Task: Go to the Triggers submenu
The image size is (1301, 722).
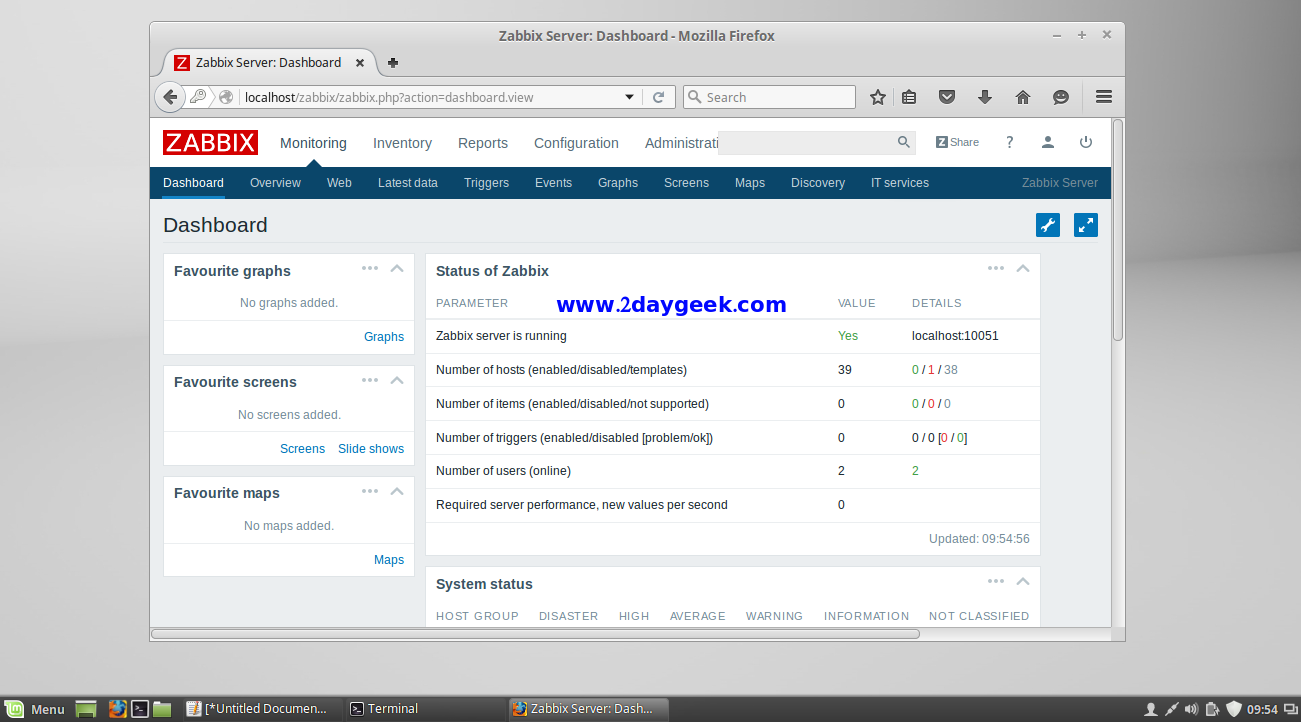Action: (486, 183)
